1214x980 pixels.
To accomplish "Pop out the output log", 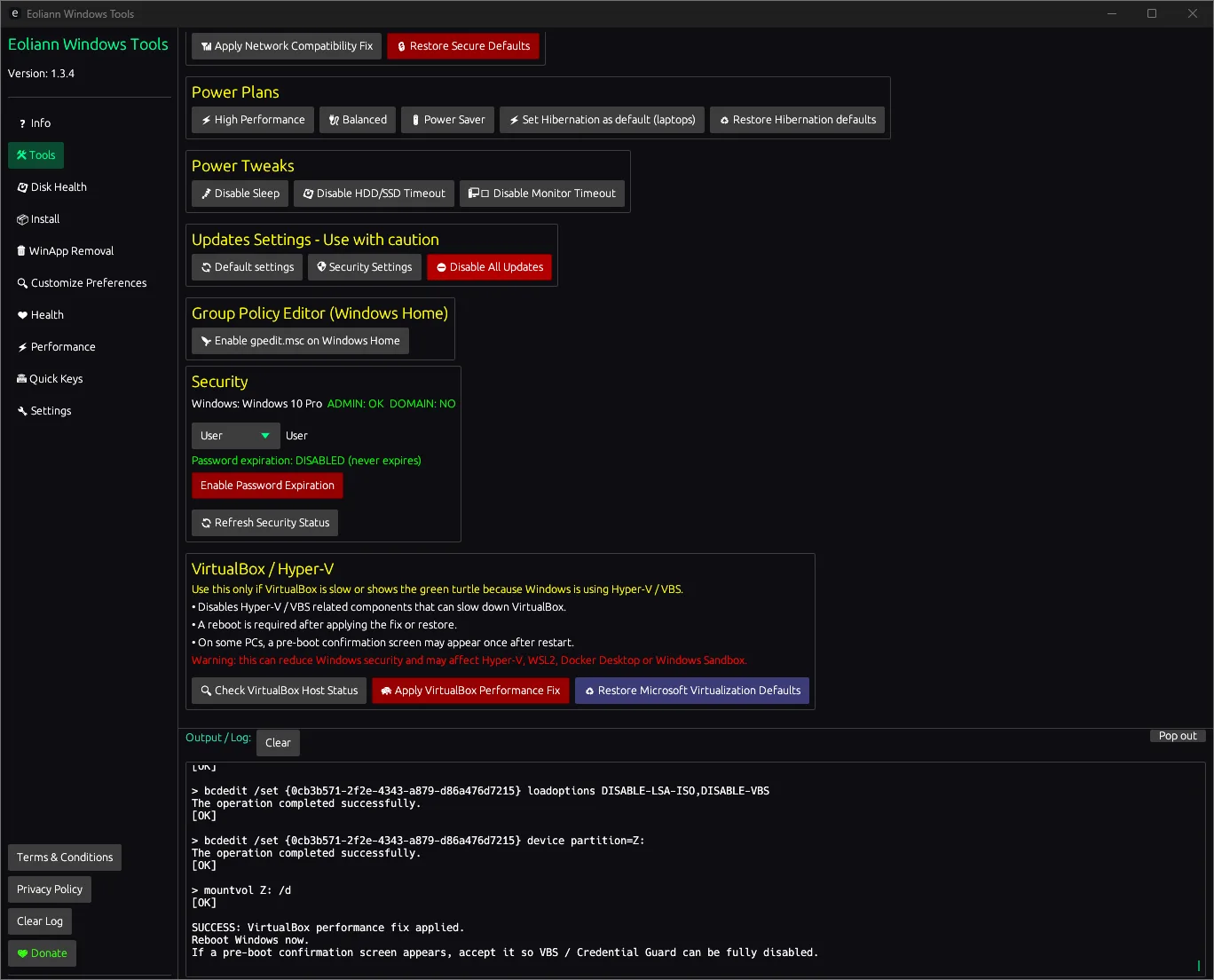I will 1178,735.
